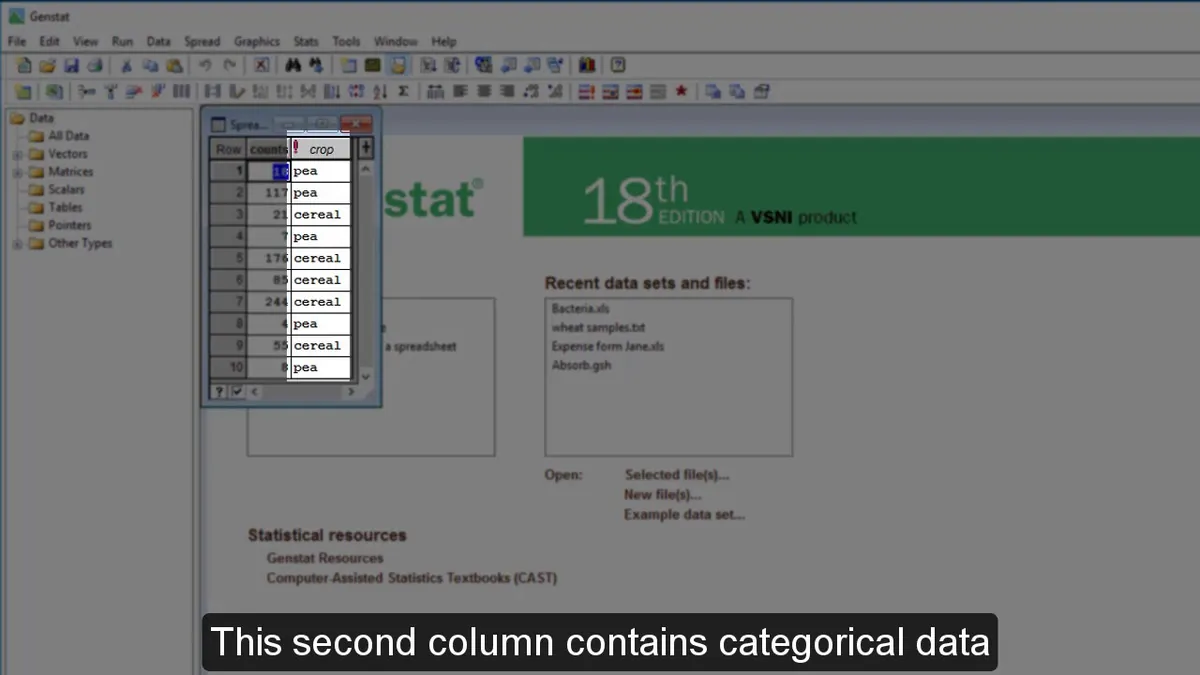Click the red star toolbar icon

[681, 92]
